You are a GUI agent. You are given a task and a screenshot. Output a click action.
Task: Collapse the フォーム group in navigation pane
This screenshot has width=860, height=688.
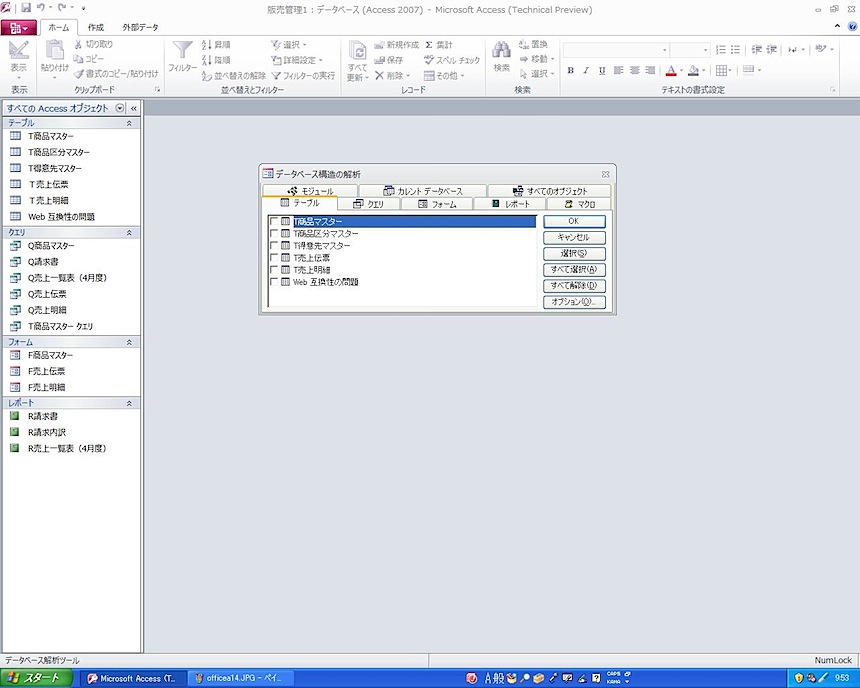[129, 342]
